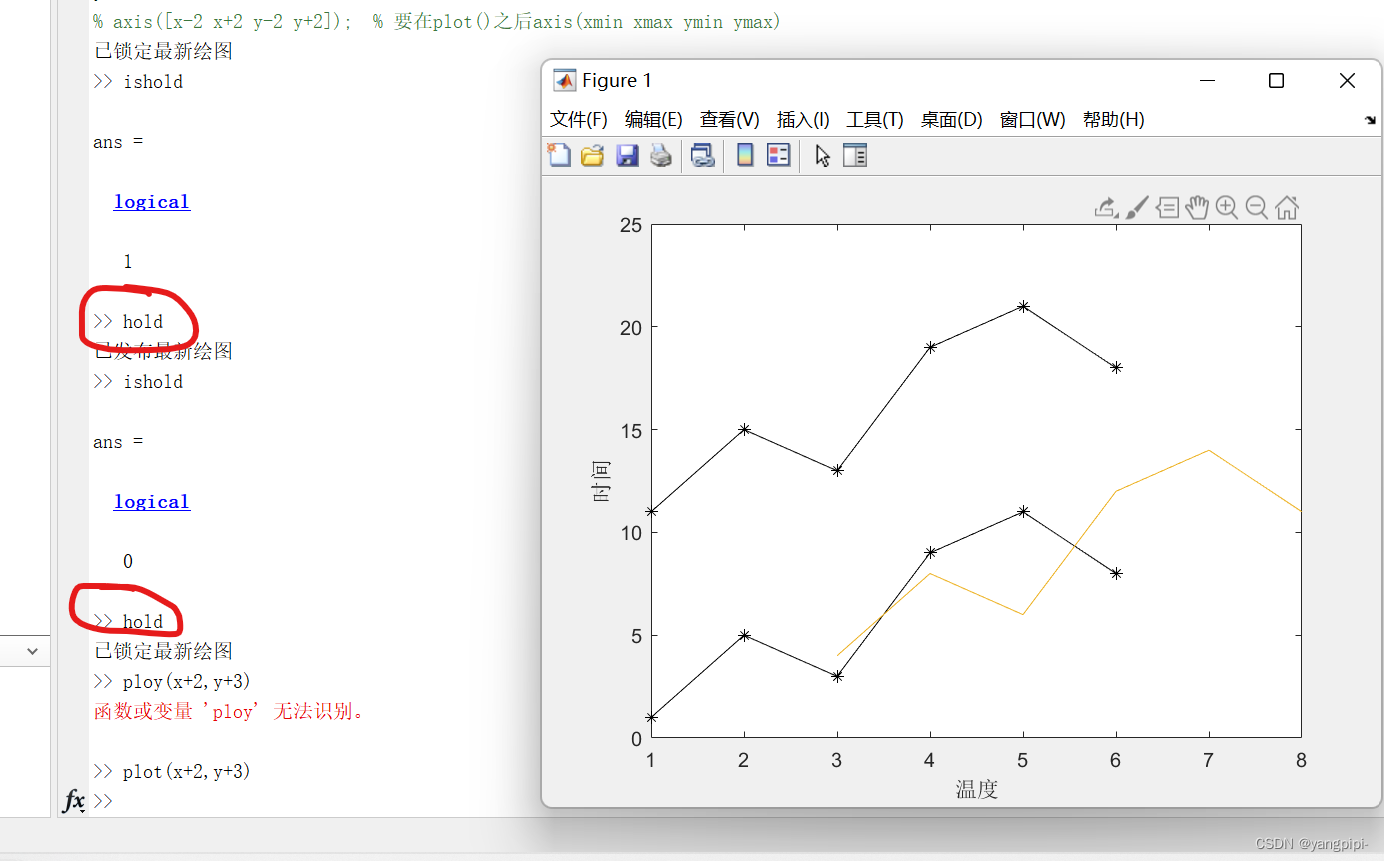Click the red error message about 'ploy'
The image size is (1384, 861).
coord(230,712)
